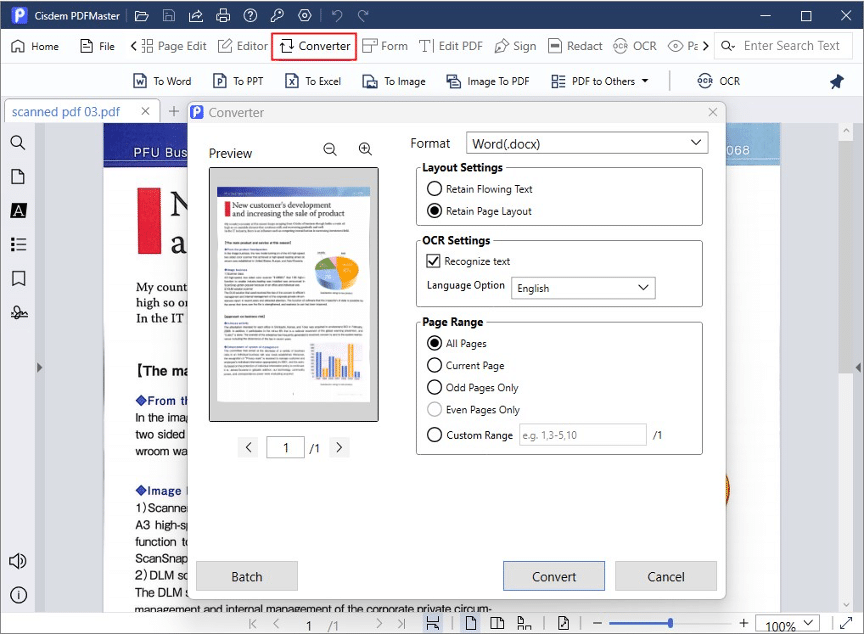Select the Image to PDF tool

point(487,81)
